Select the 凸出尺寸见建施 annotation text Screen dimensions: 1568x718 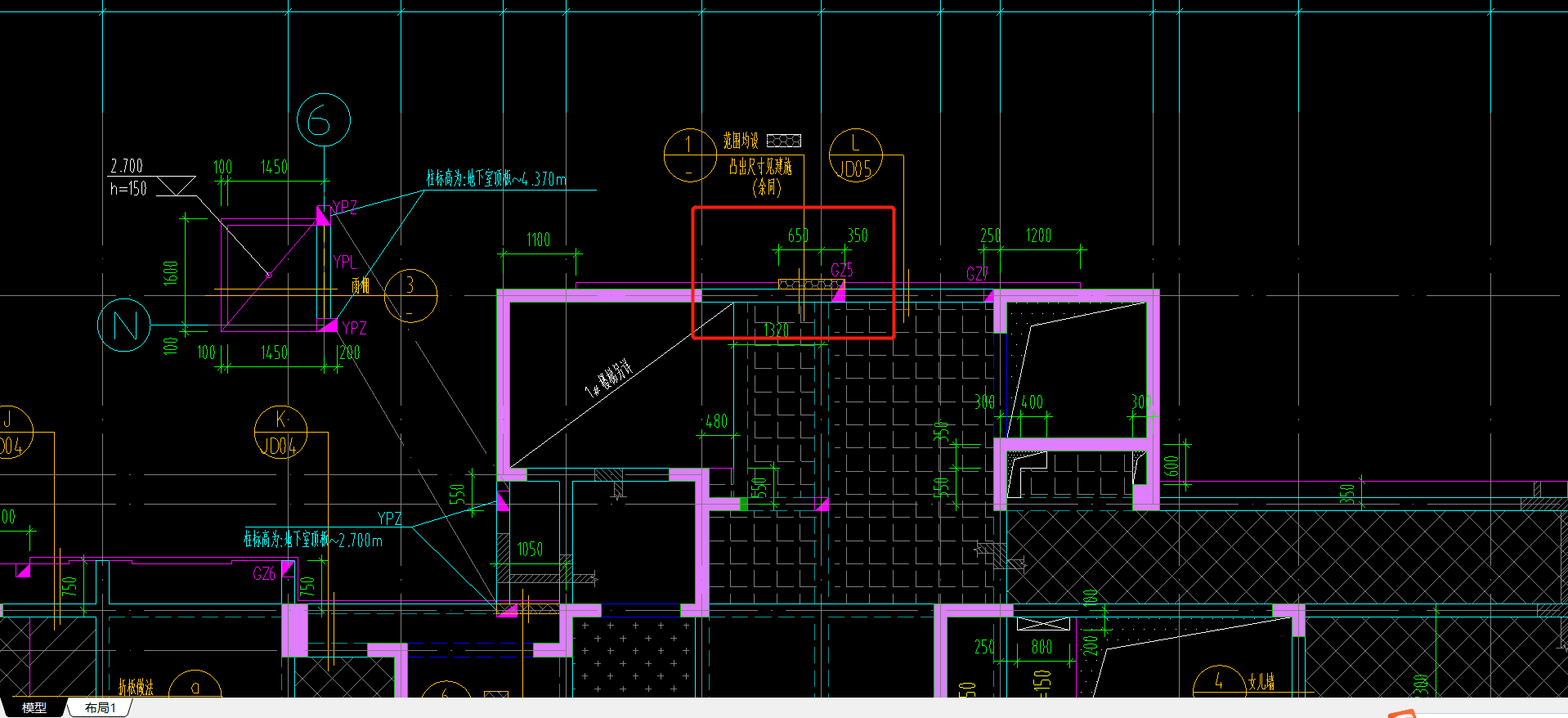pyautogui.click(x=760, y=167)
